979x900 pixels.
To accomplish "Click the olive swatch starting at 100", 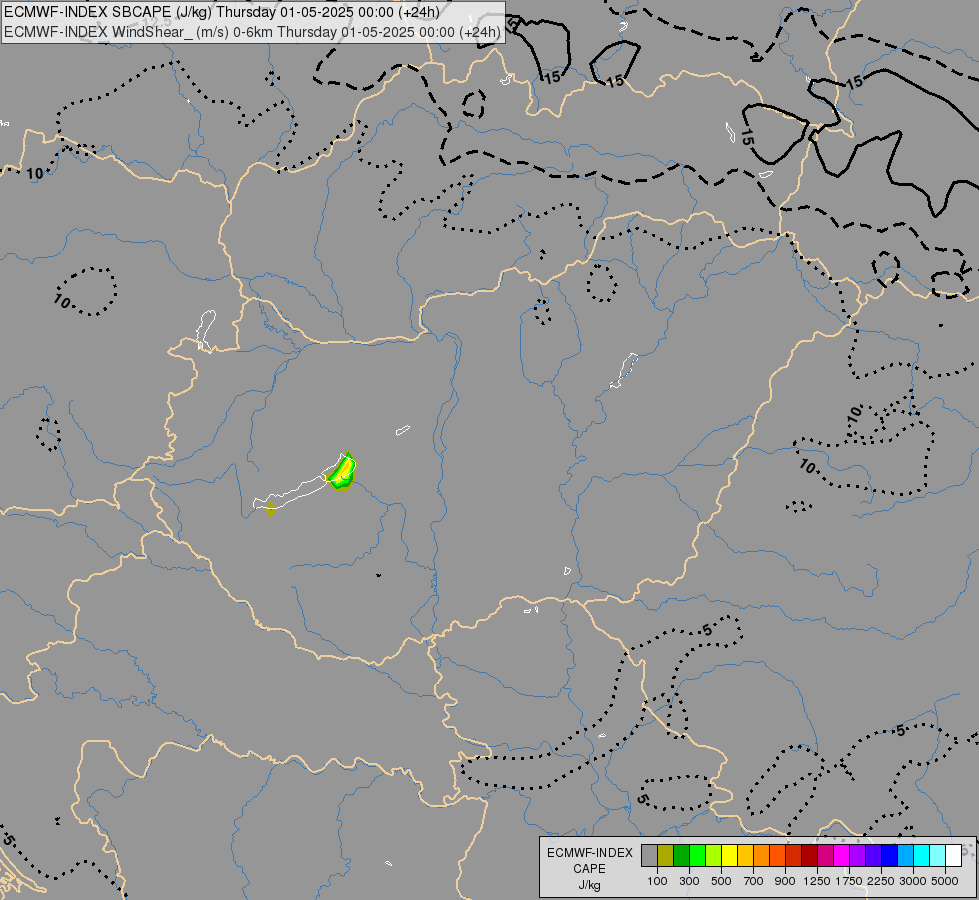I will (x=666, y=856).
